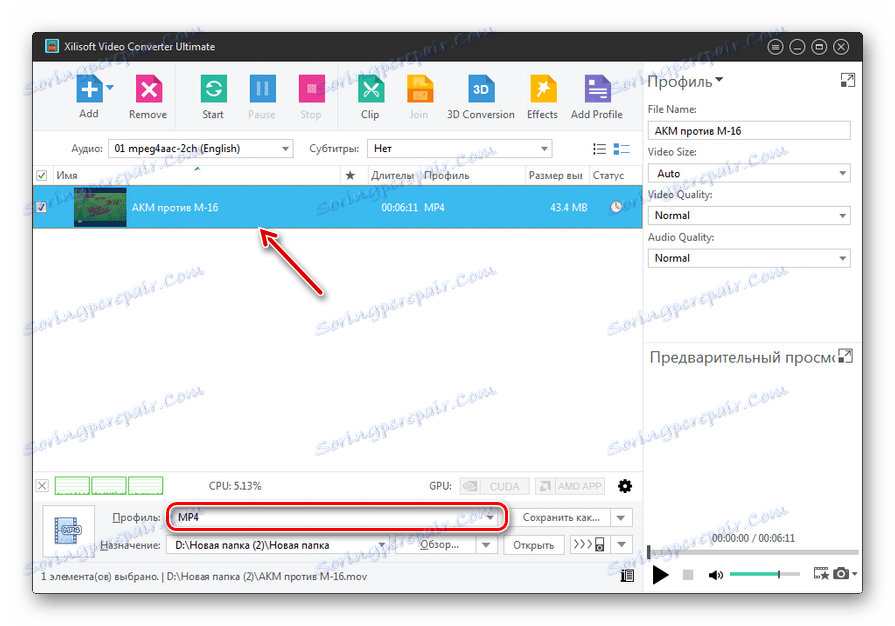Expand the Сохранить как dropdown arrow
The height and width of the screenshot is (626, 895).
click(x=620, y=518)
